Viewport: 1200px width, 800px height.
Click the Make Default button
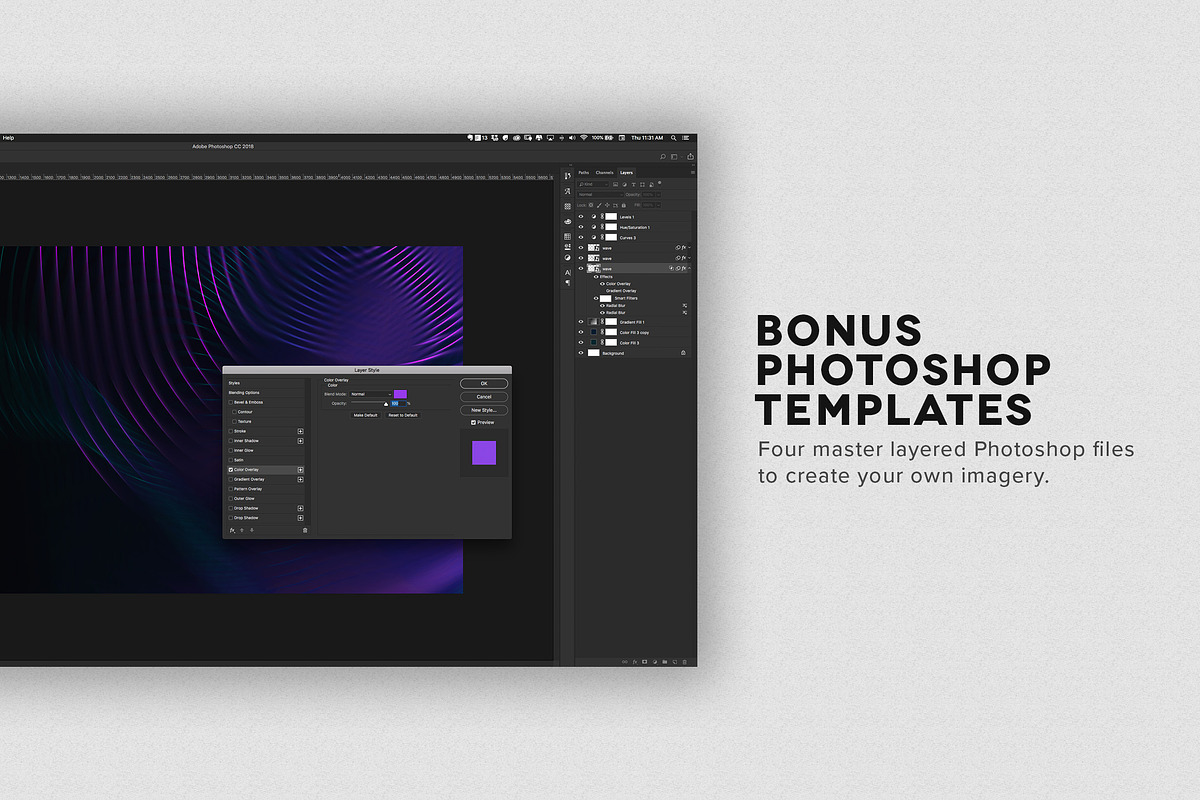click(366, 415)
